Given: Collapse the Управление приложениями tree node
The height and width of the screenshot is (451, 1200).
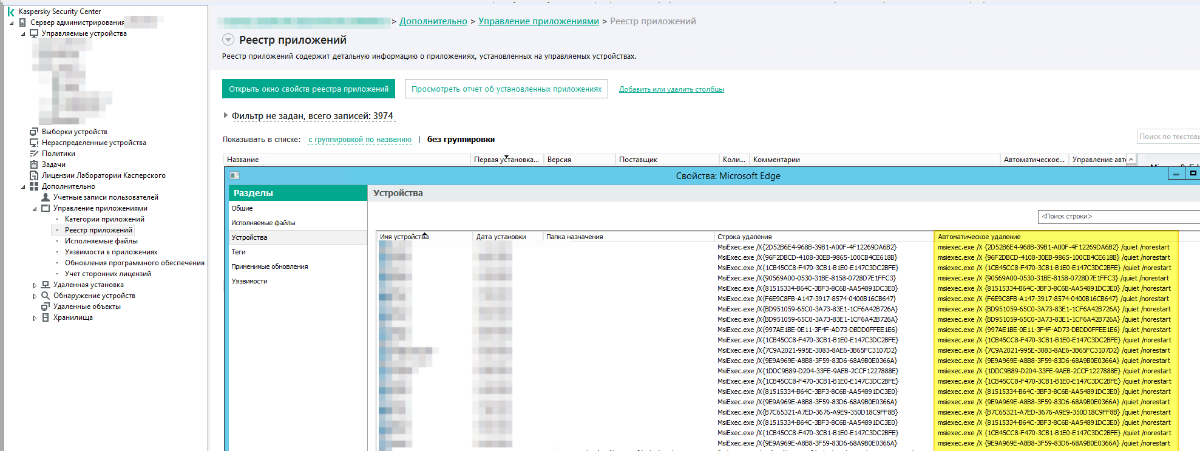Looking at the screenshot, I should pos(35,208).
